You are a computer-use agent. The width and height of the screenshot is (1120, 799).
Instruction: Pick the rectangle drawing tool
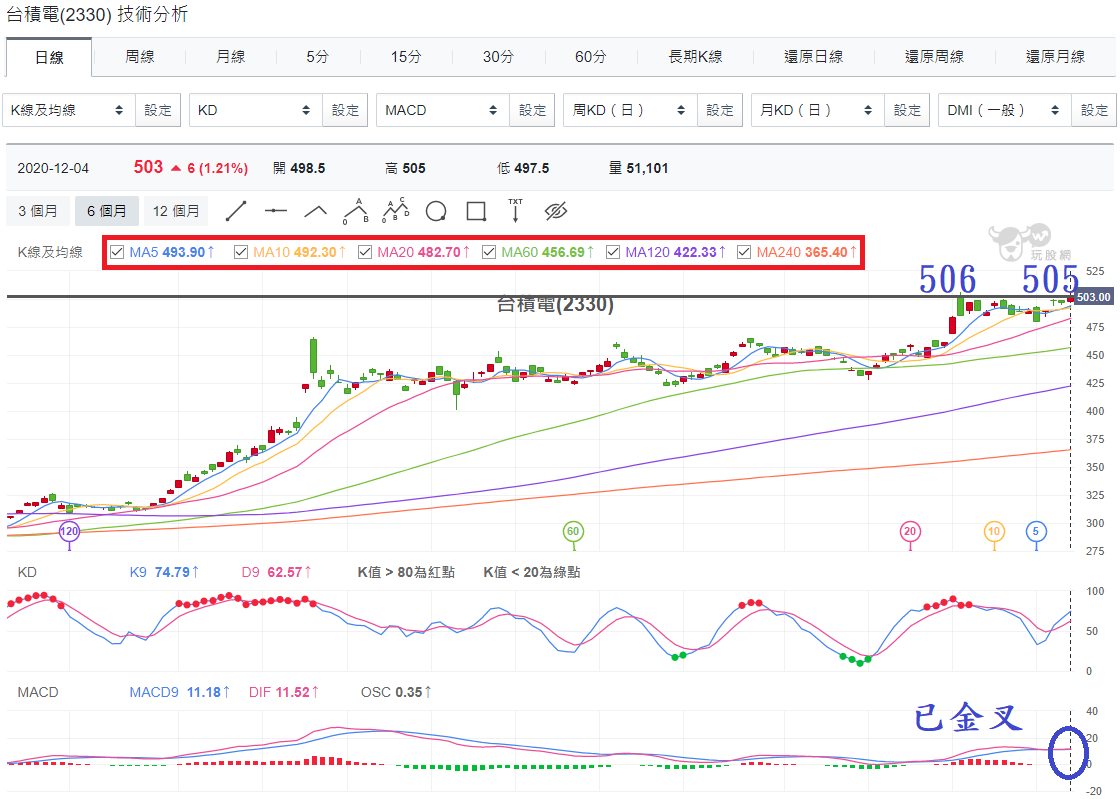(x=476, y=211)
